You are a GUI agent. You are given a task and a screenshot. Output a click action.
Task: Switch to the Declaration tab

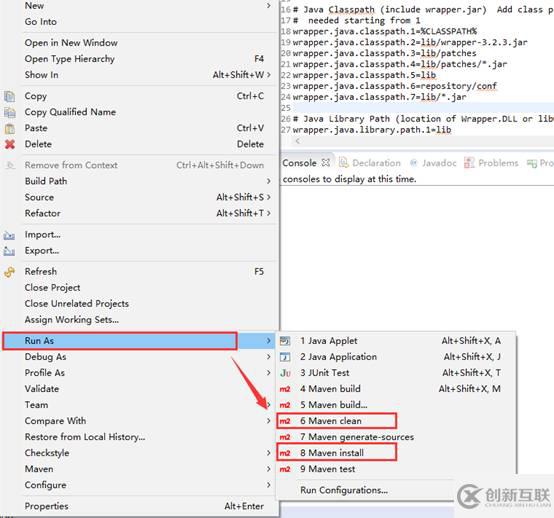(370, 163)
